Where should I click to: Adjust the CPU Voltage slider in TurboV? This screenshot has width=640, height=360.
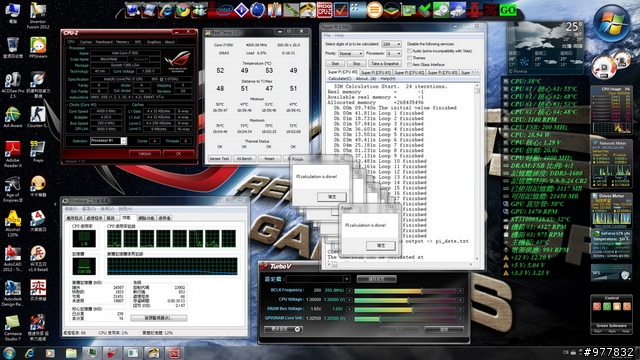pyautogui.click(x=405, y=300)
